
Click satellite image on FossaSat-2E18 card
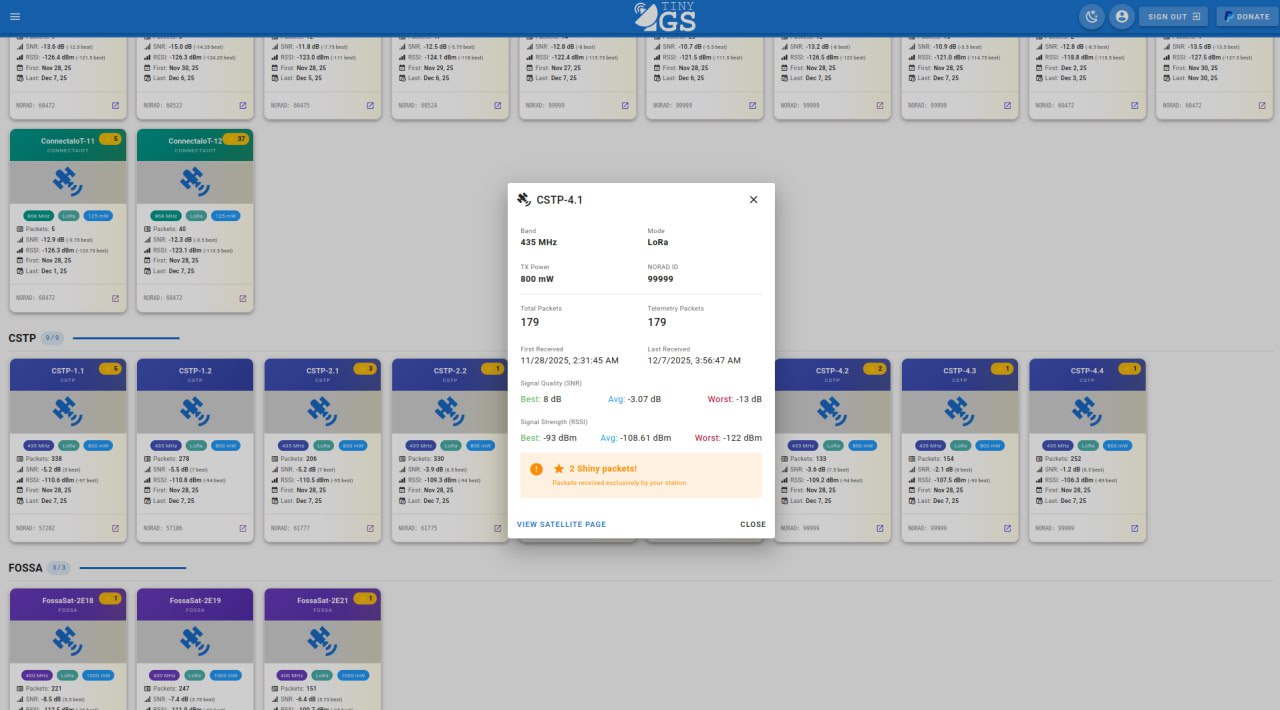68,641
